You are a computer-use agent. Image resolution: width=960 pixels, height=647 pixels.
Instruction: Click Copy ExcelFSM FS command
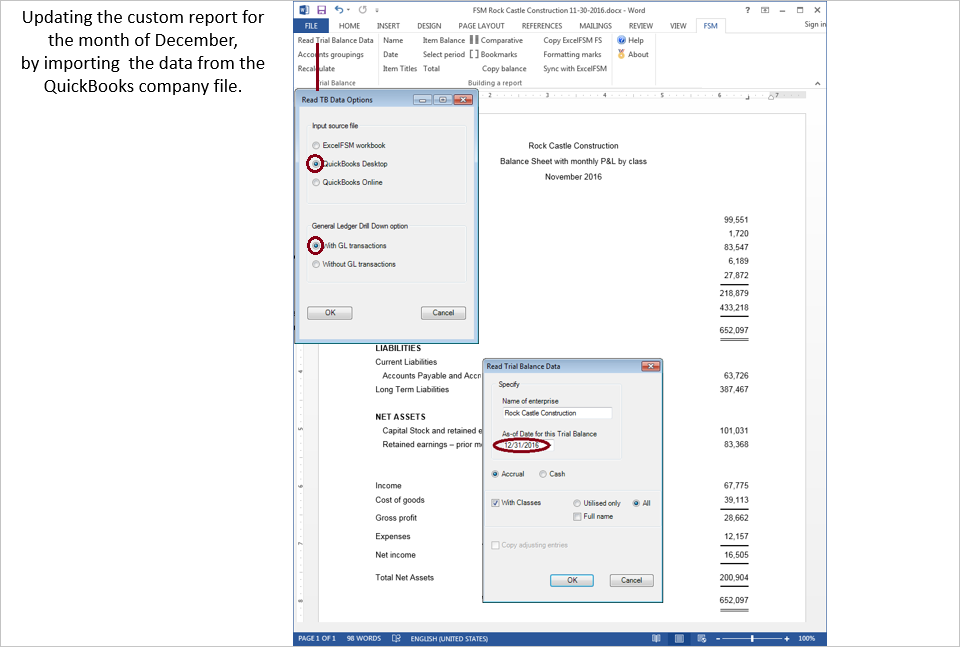point(572,40)
